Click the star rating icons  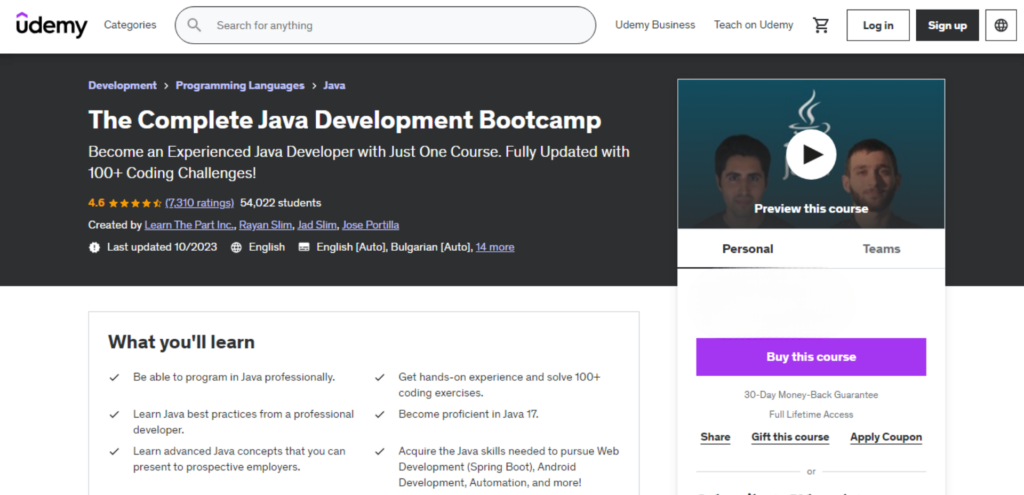pyautogui.click(x=135, y=203)
